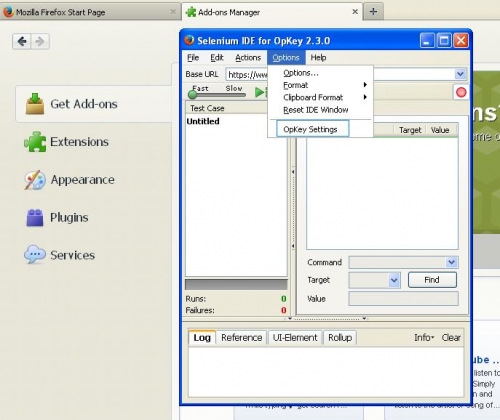
Task: Open the File menu in Selenium IDE
Action: pyautogui.click(x=193, y=58)
